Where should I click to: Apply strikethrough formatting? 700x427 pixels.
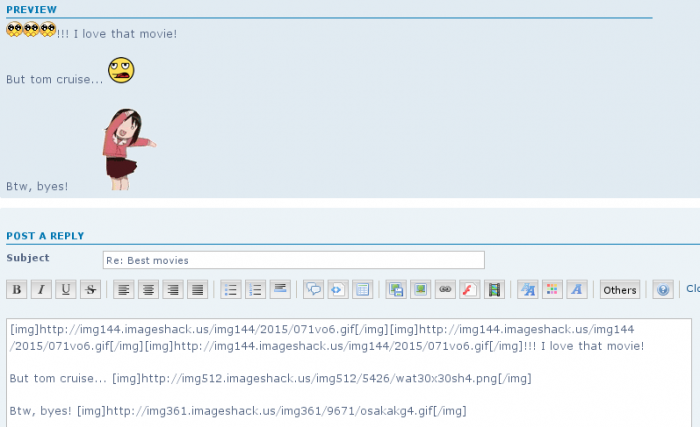coord(91,289)
